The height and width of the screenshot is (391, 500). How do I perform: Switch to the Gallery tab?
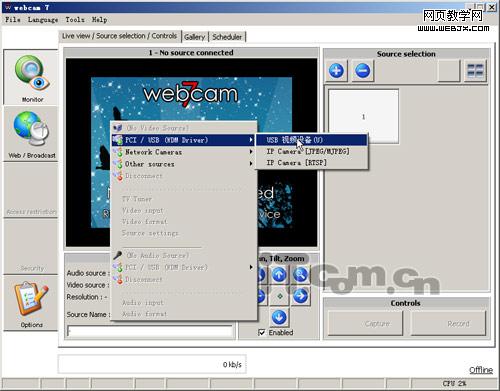(195, 37)
